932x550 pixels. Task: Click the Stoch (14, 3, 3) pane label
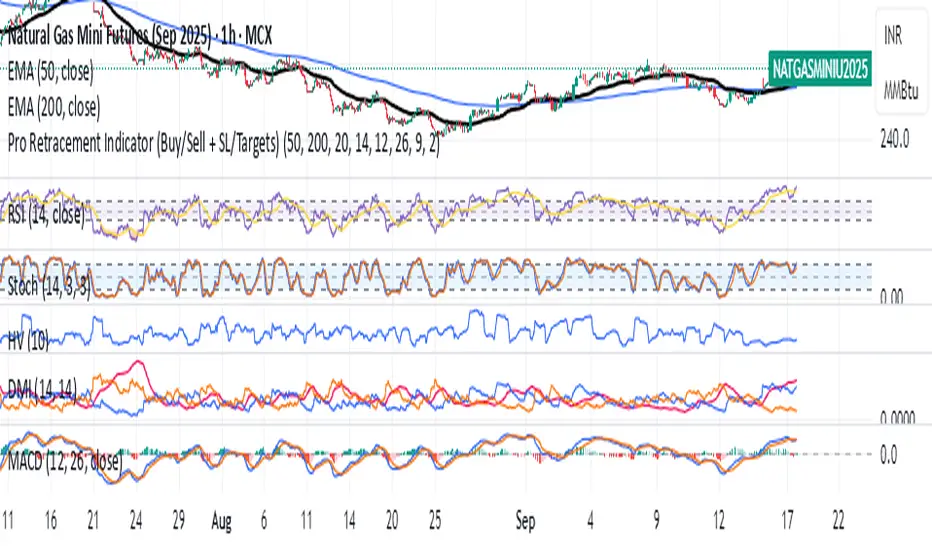tap(49, 286)
